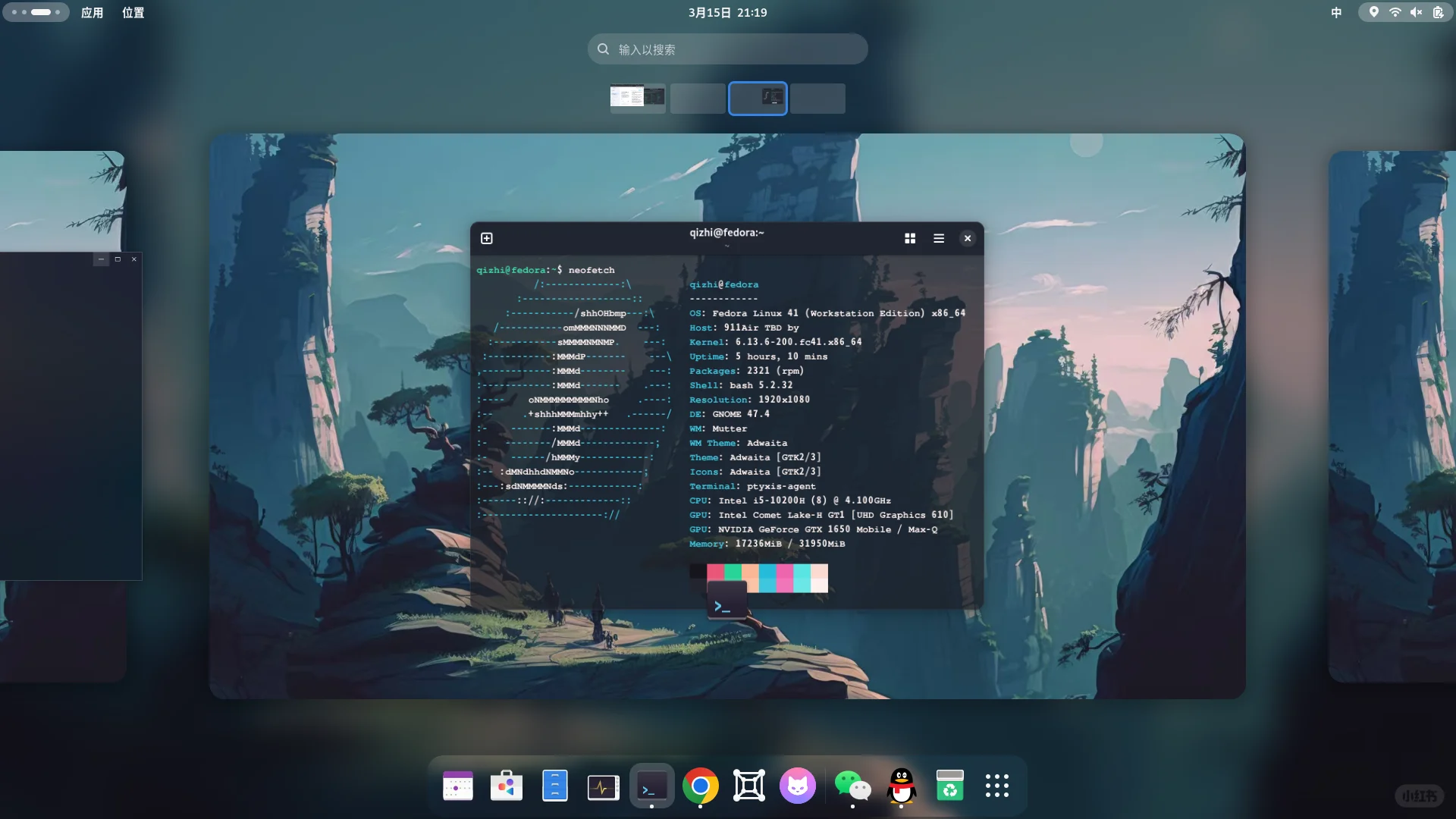Create a new terminal tab with the plus button

pos(486,237)
